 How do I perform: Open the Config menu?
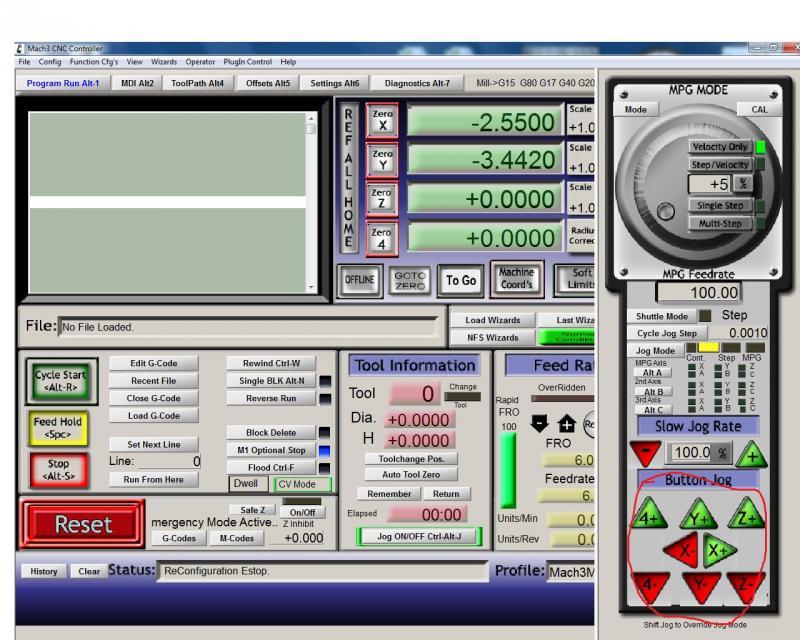click(x=50, y=62)
